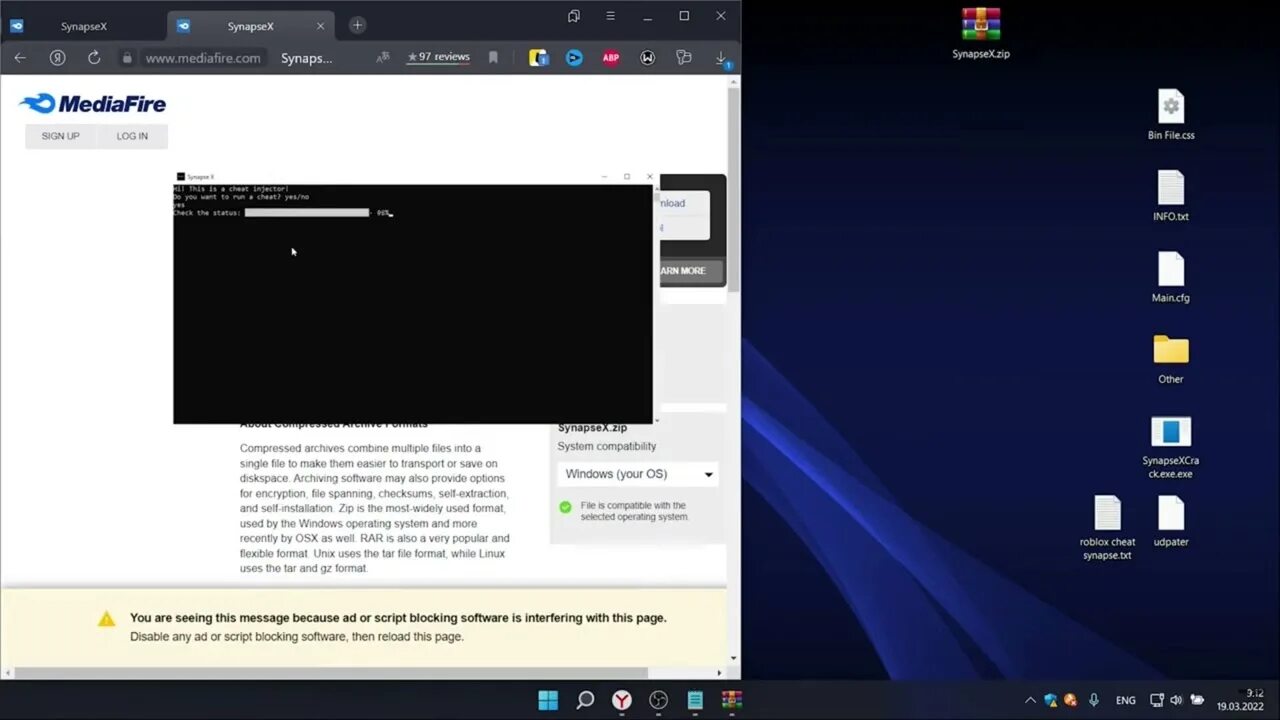Open the 97 reviews link
Image resolution: width=1280 pixels, height=720 pixels.
point(438,57)
